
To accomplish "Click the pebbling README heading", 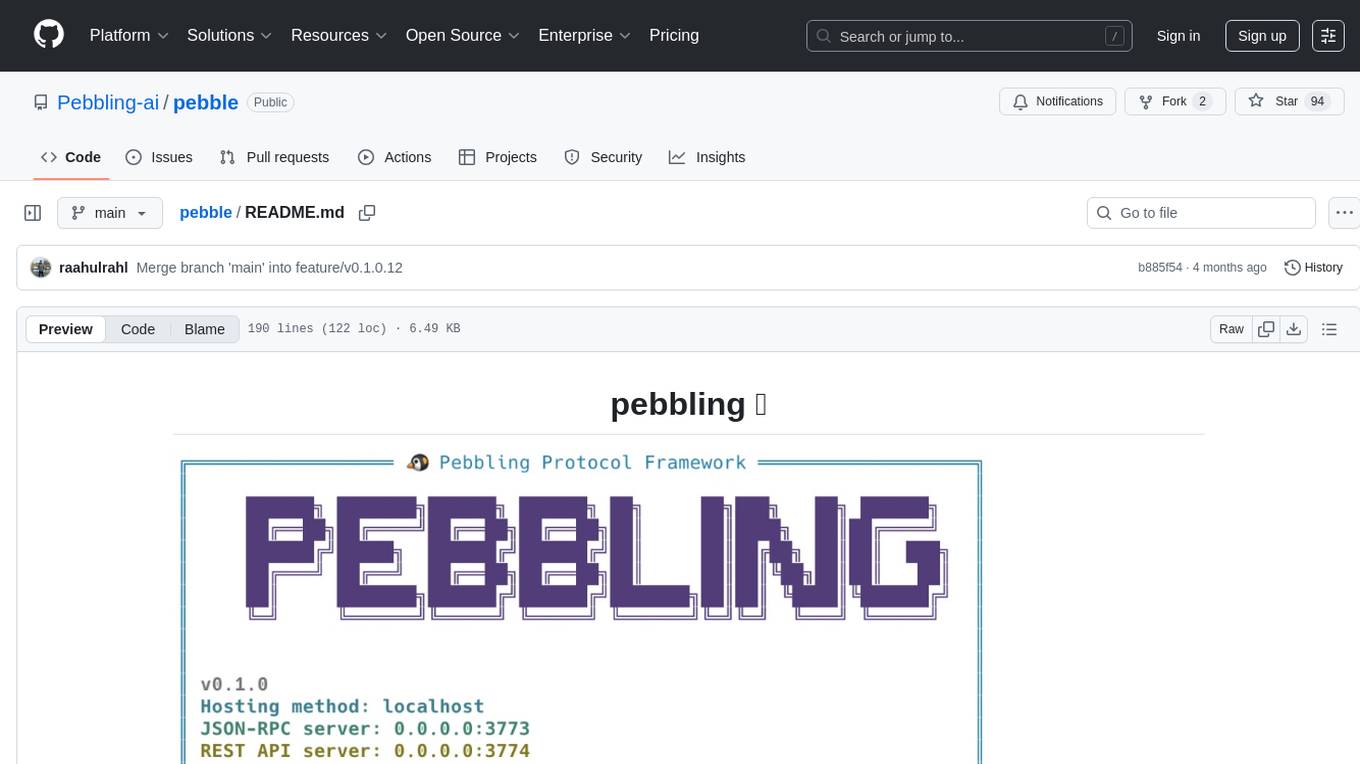I will pyautogui.click(x=688, y=404).
